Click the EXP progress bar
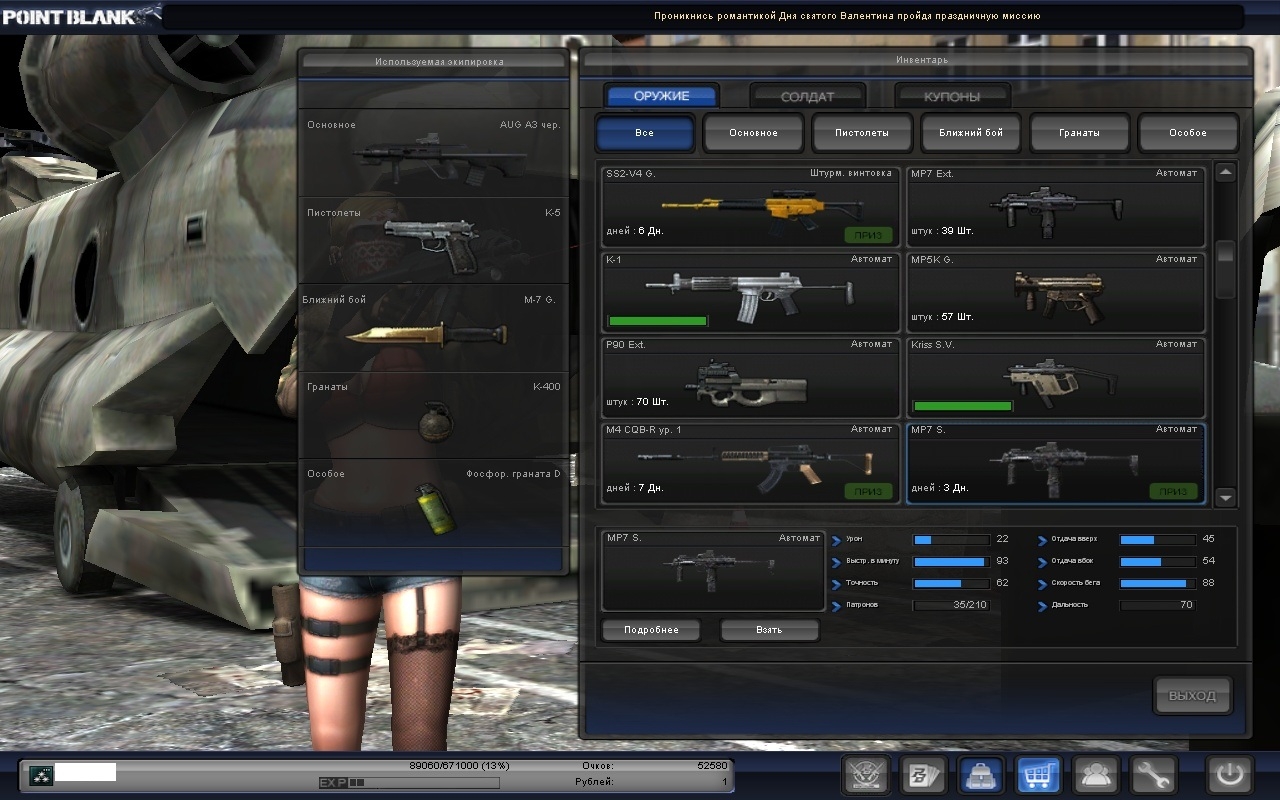This screenshot has width=1280, height=800. coord(408,782)
